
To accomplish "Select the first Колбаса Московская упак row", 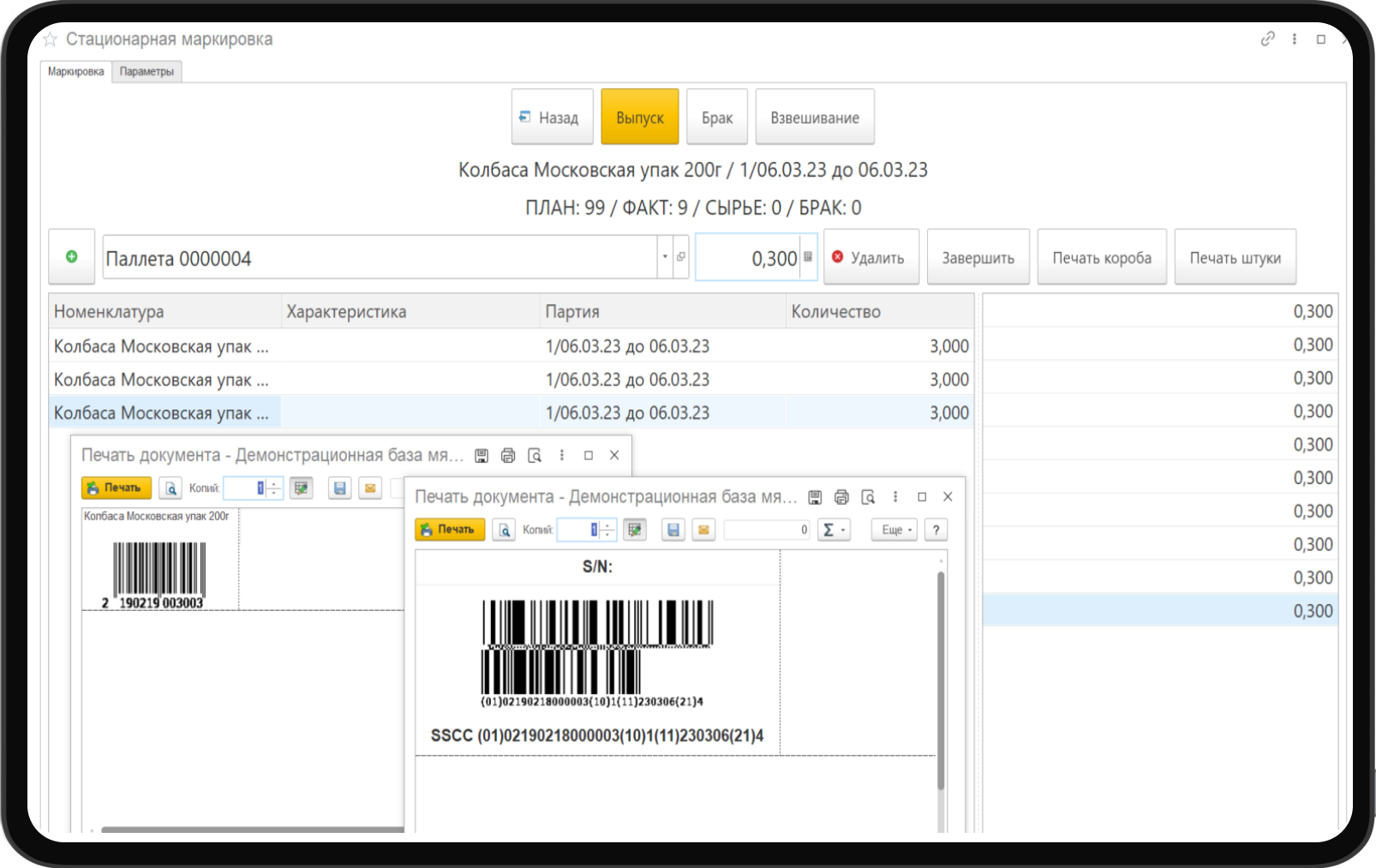I will click(512, 346).
